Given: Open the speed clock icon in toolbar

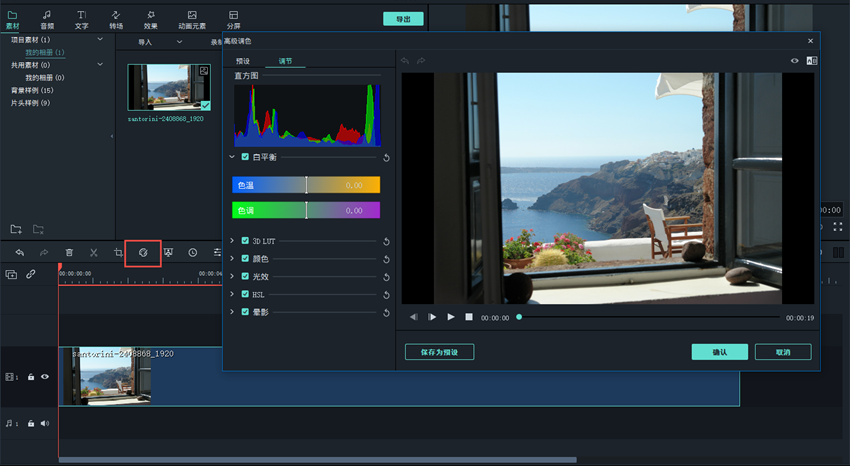Looking at the screenshot, I should coord(193,253).
